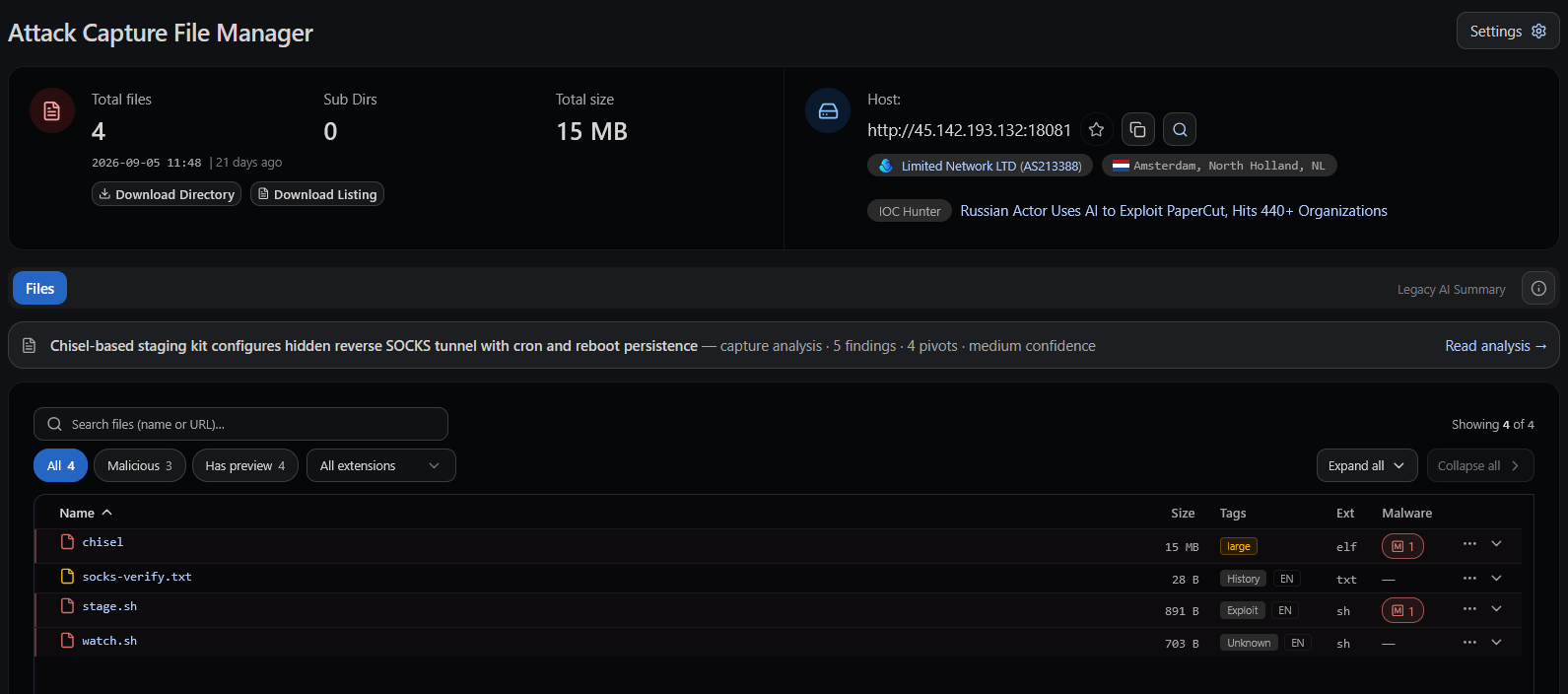The height and width of the screenshot is (694, 1568).
Task: Open the Russian Actor PaperCut article link
Action: click(1174, 211)
